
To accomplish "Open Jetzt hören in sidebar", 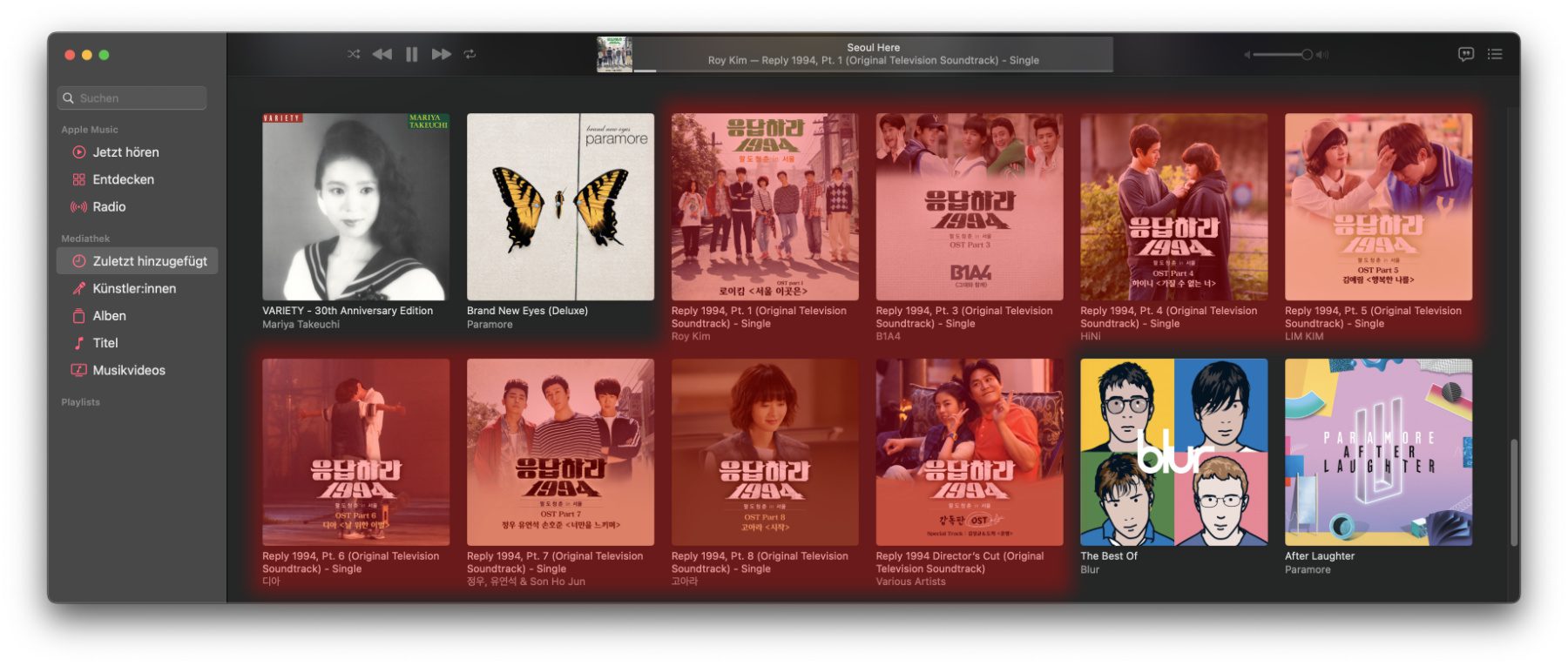I will pyautogui.click(x=125, y=152).
